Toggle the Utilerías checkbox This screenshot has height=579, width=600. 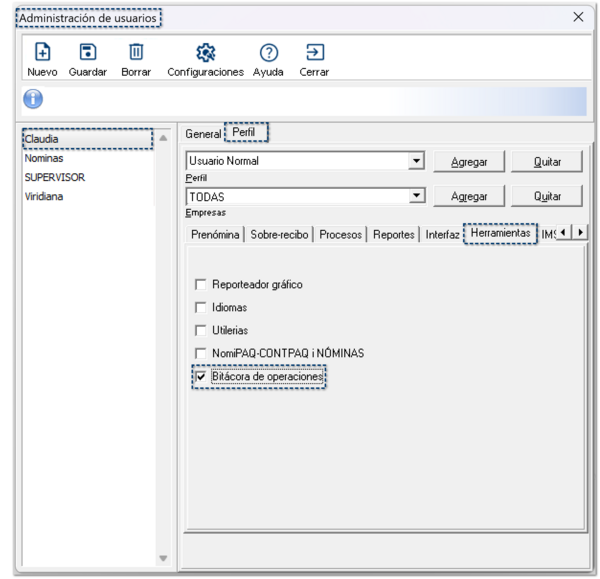201,331
